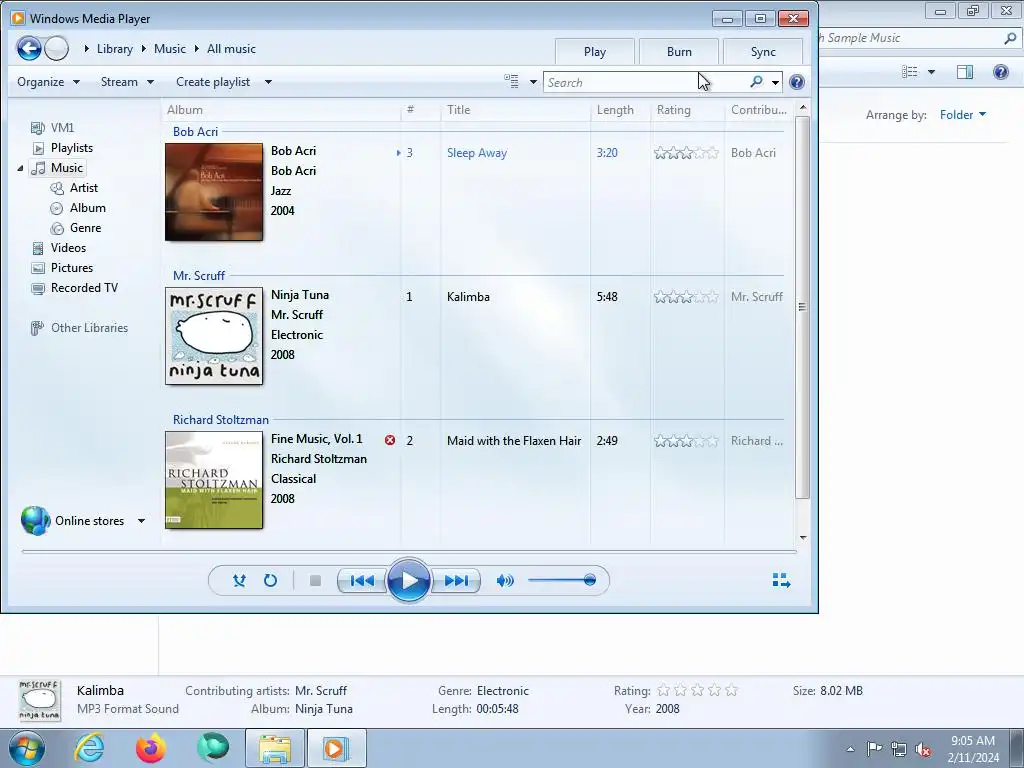Click the volume slider handle
This screenshot has width=1024, height=768.
click(x=590, y=580)
